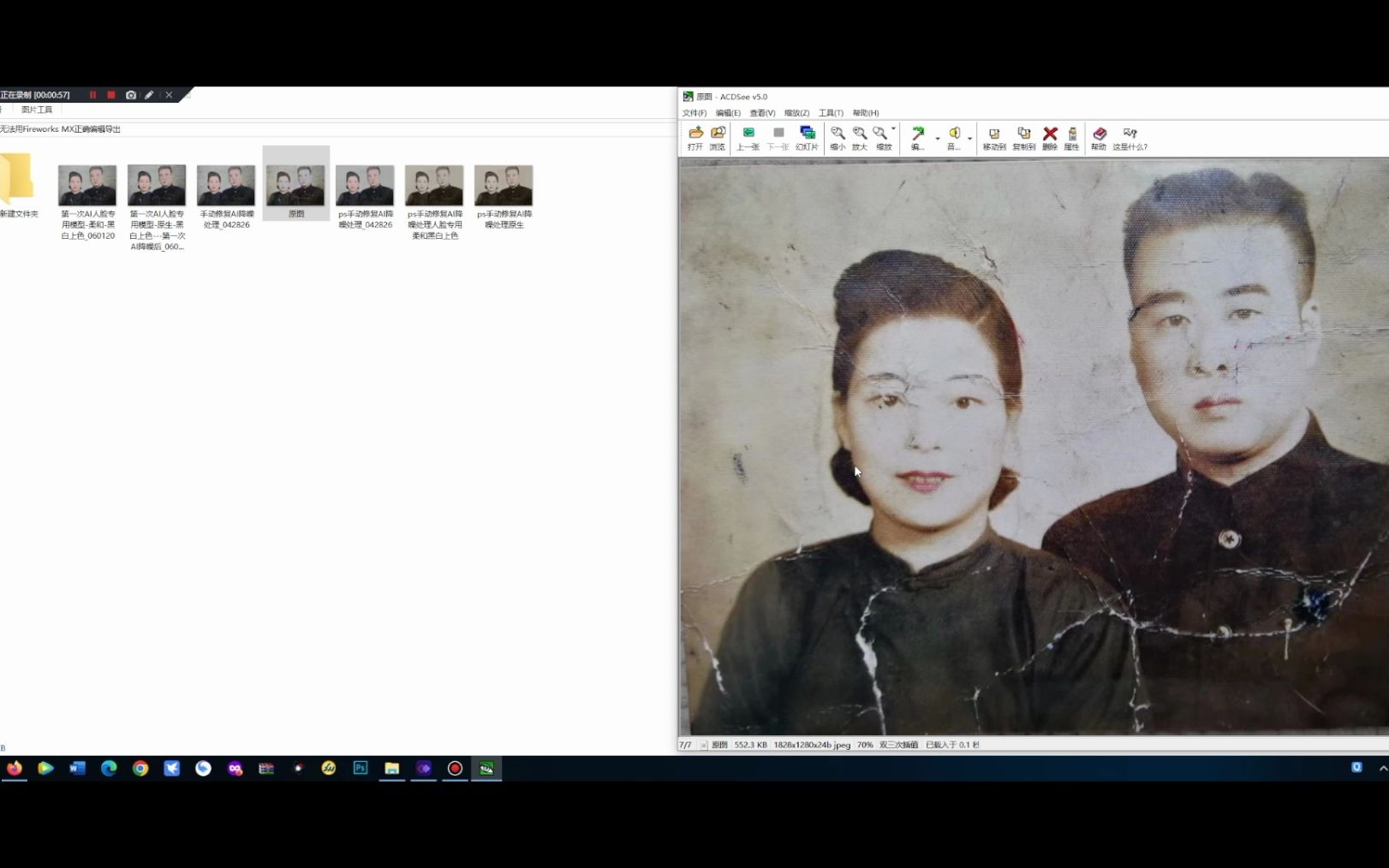Click the audio speaker icon in ACDSee
The width and height of the screenshot is (1389, 868).
953,138
